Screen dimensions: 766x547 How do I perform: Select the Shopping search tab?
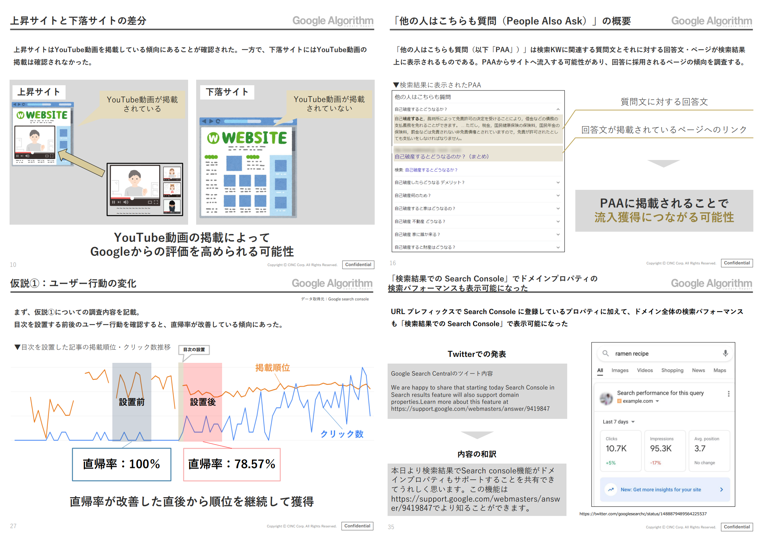tap(672, 371)
